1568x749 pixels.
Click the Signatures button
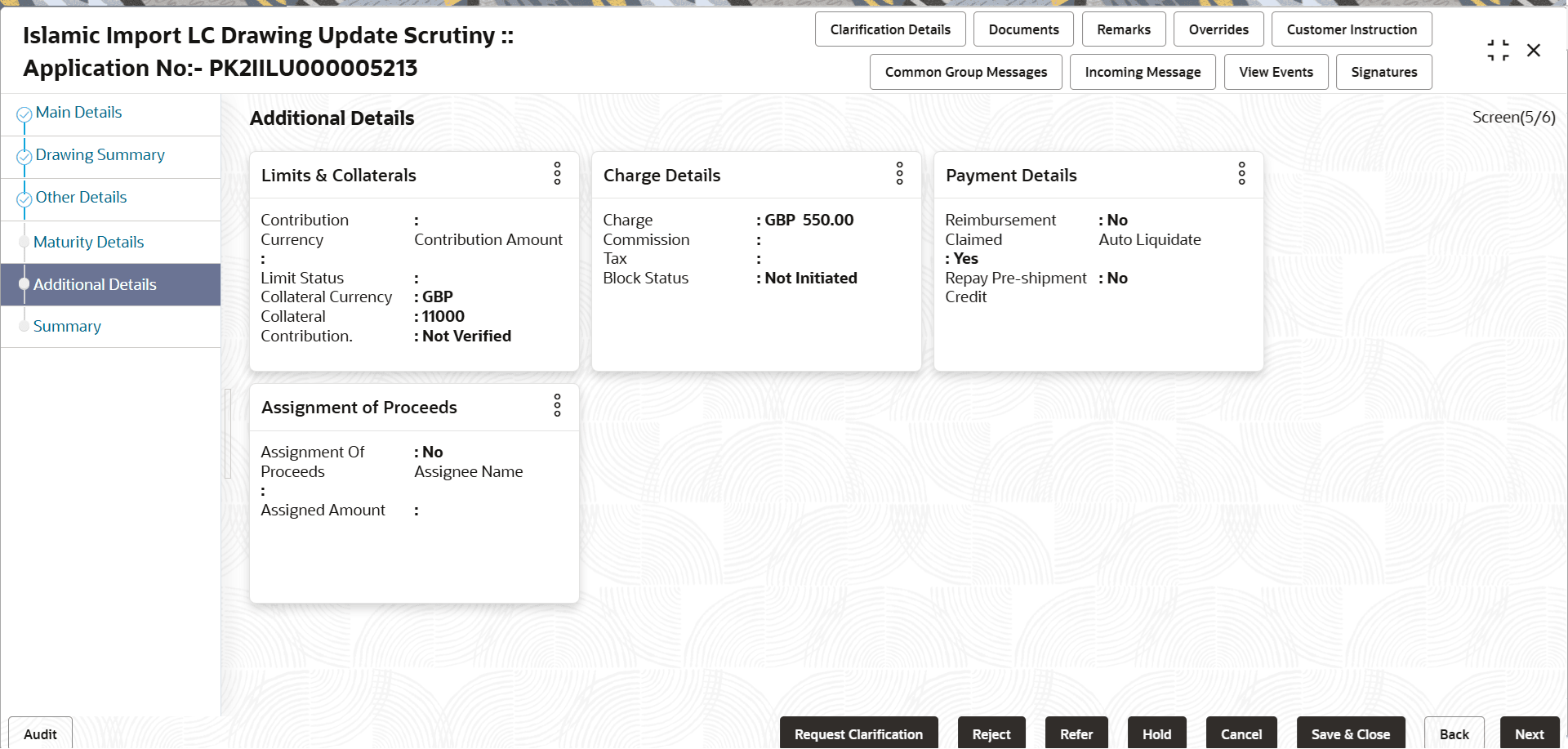point(1383,72)
